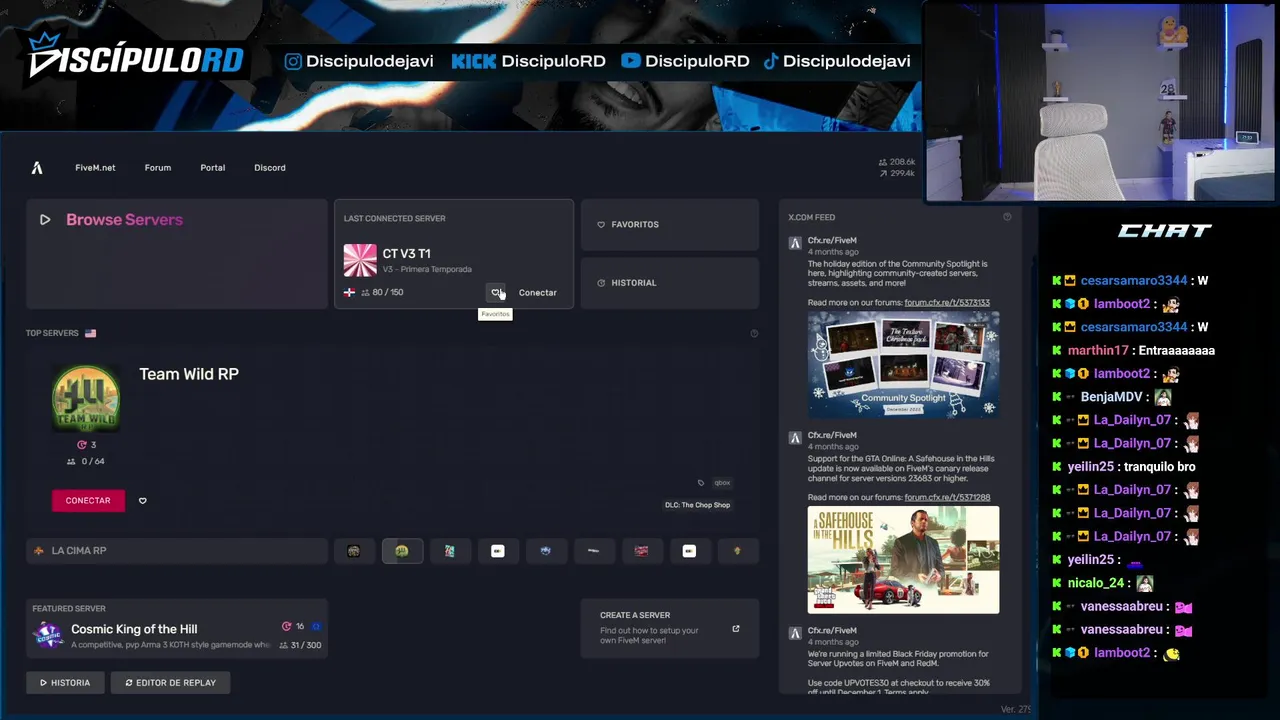The width and height of the screenshot is (1280, 720).
Task: Click the FiveM logo in top navigation
Action: pos(37,168)
